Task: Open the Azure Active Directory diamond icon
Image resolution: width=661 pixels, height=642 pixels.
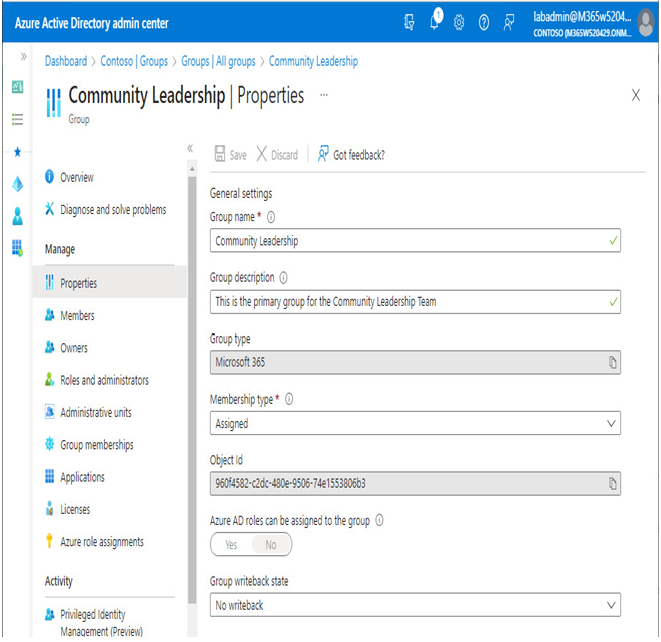Action: [x=17, y=184]
